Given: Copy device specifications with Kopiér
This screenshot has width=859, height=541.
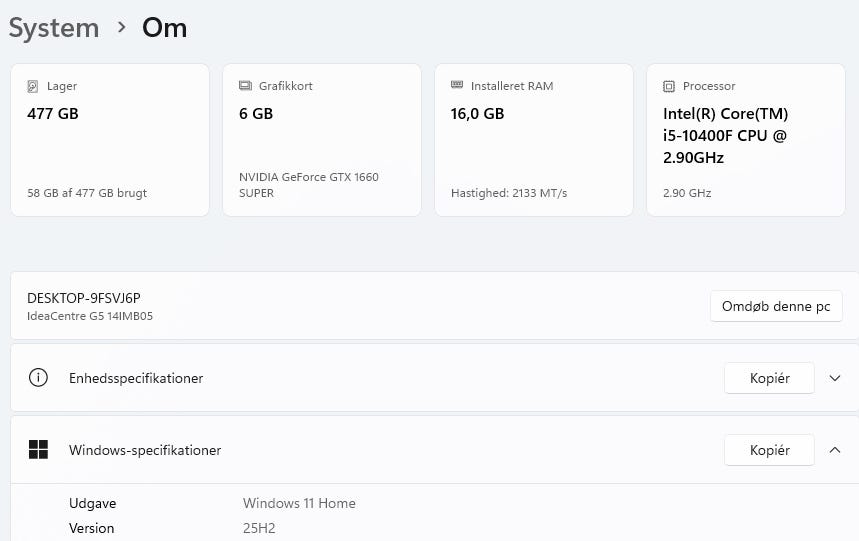Looking at the screenshot, I should (x=769, y=378).
